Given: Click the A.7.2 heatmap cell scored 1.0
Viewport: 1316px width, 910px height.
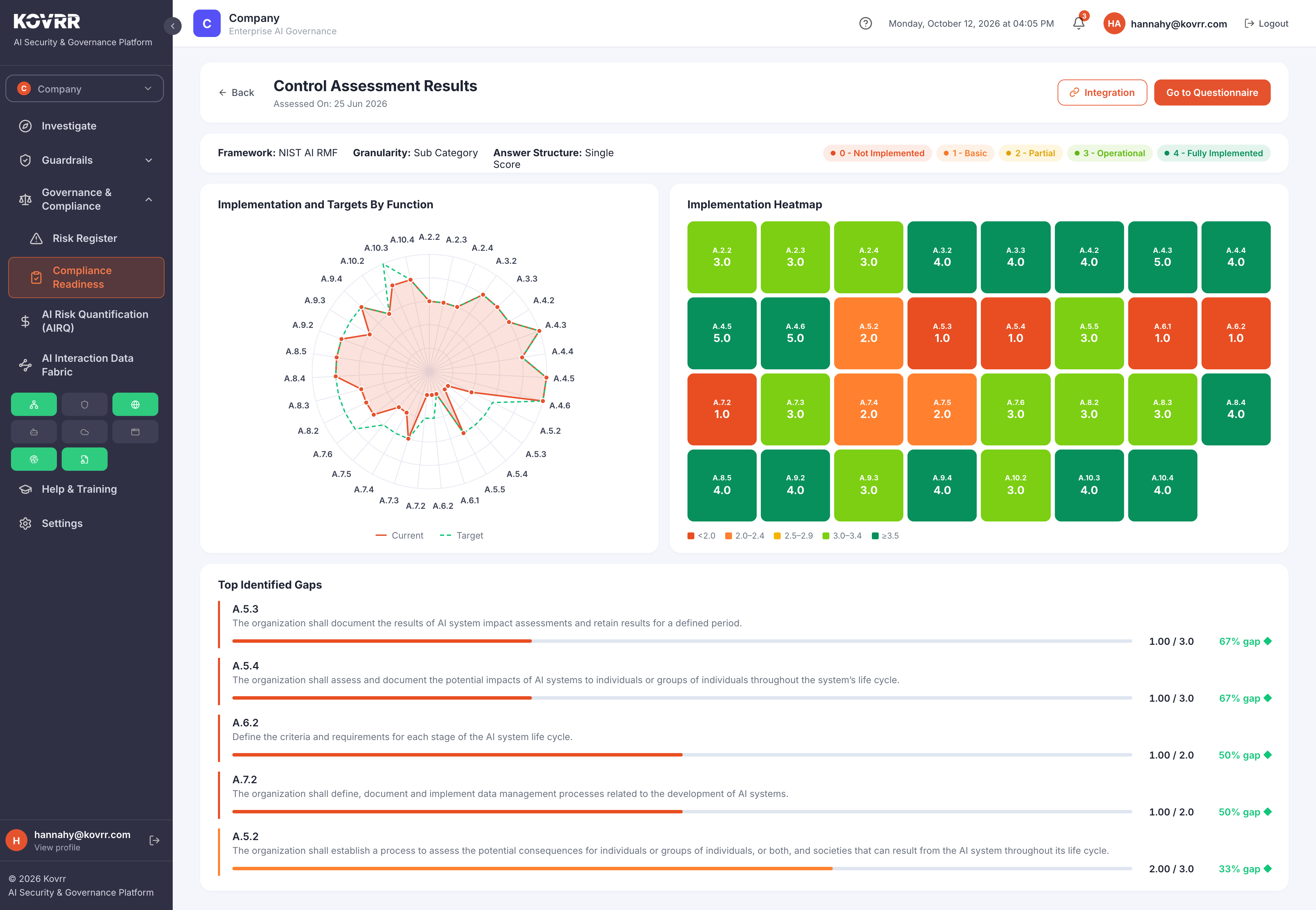Looking at the screenshot, I should [x=722, y=409].
